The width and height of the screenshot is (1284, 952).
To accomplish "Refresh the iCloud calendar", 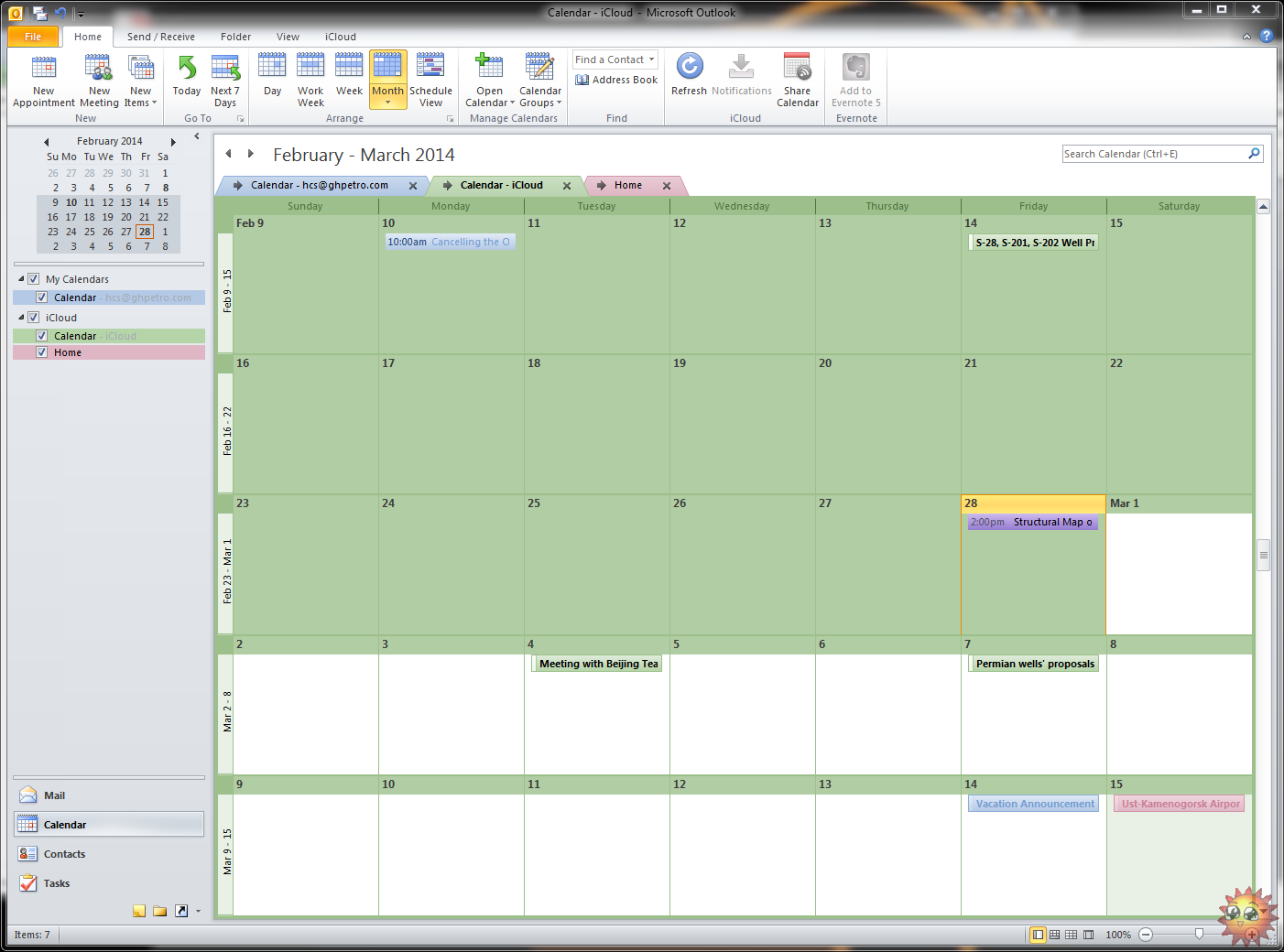I will (689, 76).
